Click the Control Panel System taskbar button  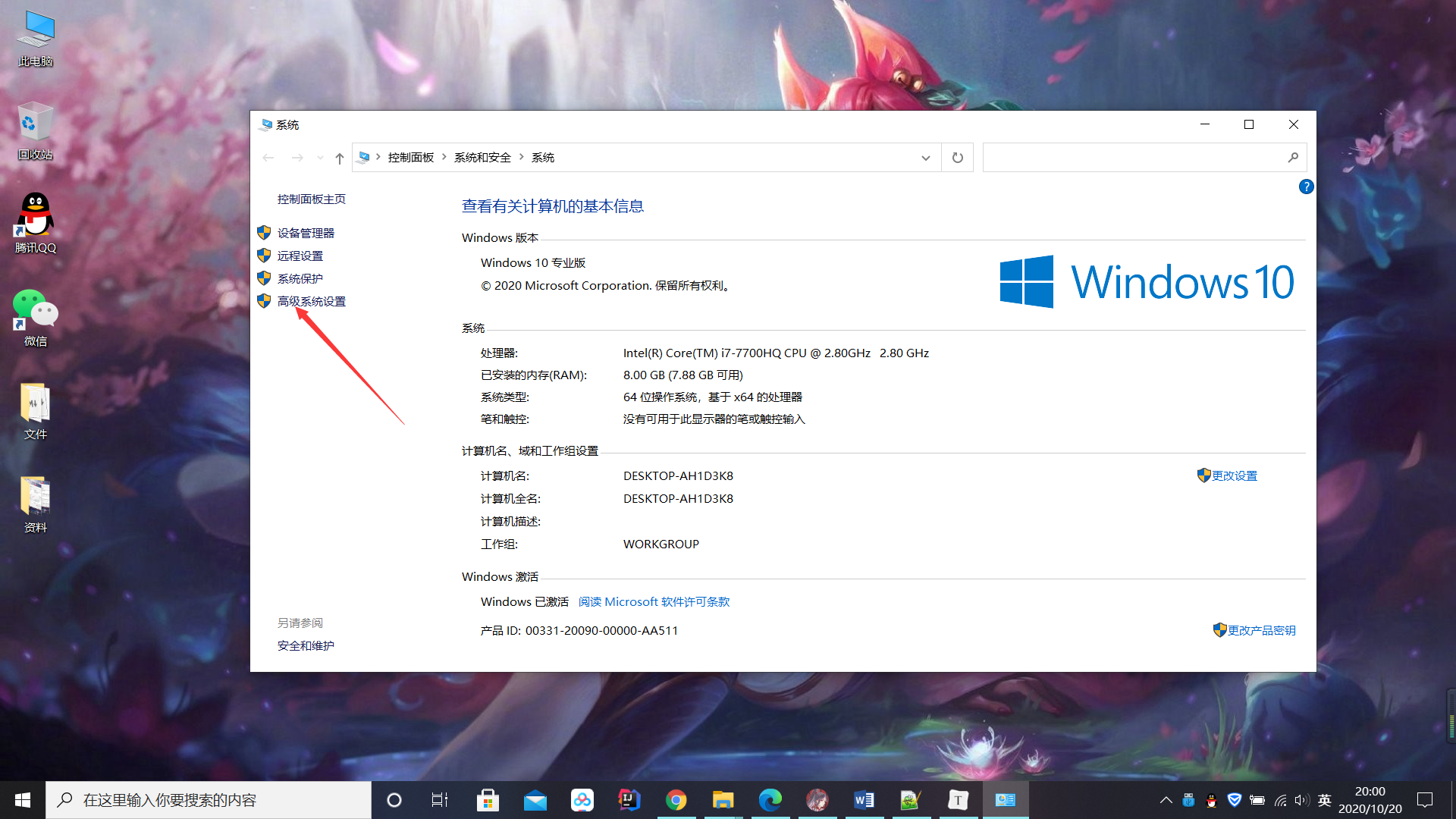[1006, 800]
